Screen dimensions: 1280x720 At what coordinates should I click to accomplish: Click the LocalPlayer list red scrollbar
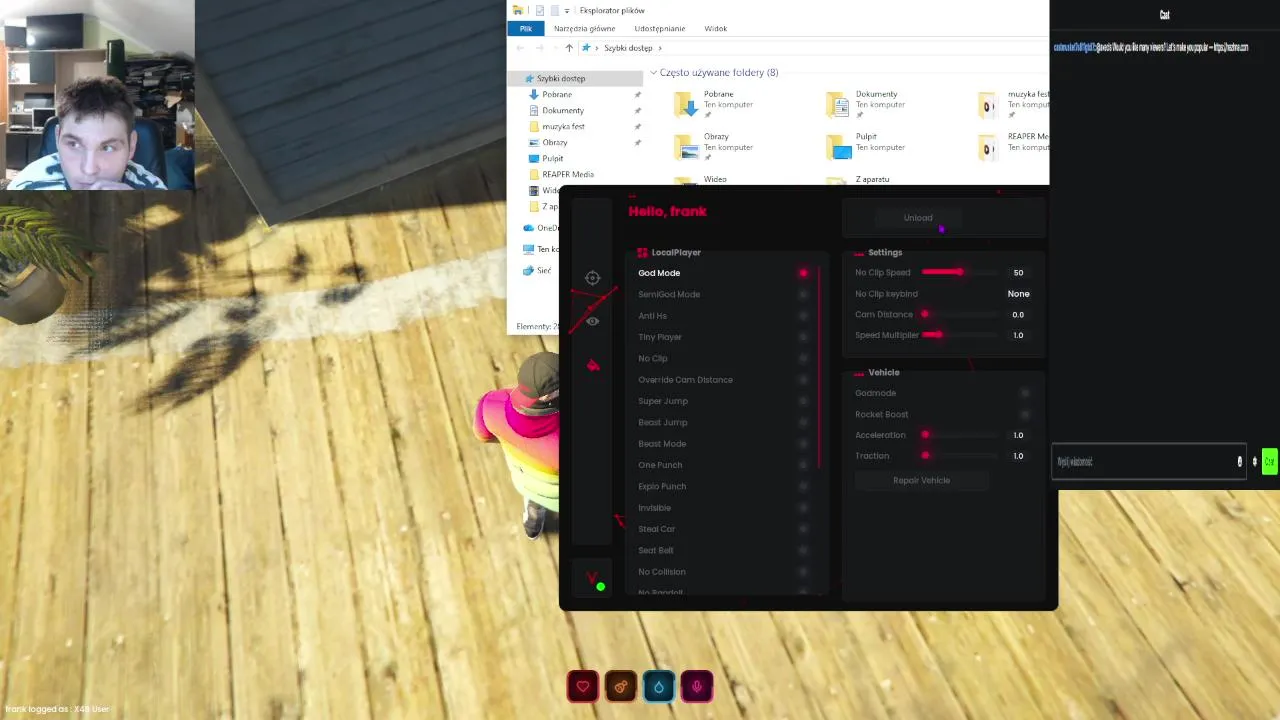[x=819, y=367]
